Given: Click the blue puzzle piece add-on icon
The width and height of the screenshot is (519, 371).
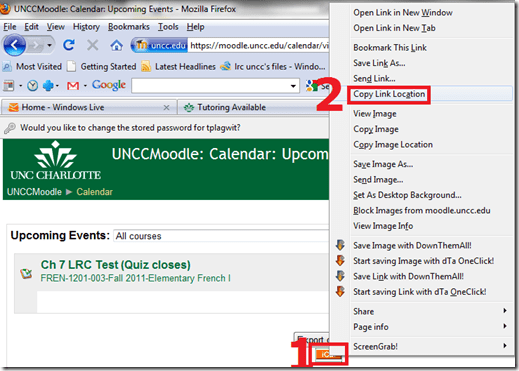Looking at the screenshot, I should (x=48, y=86).
